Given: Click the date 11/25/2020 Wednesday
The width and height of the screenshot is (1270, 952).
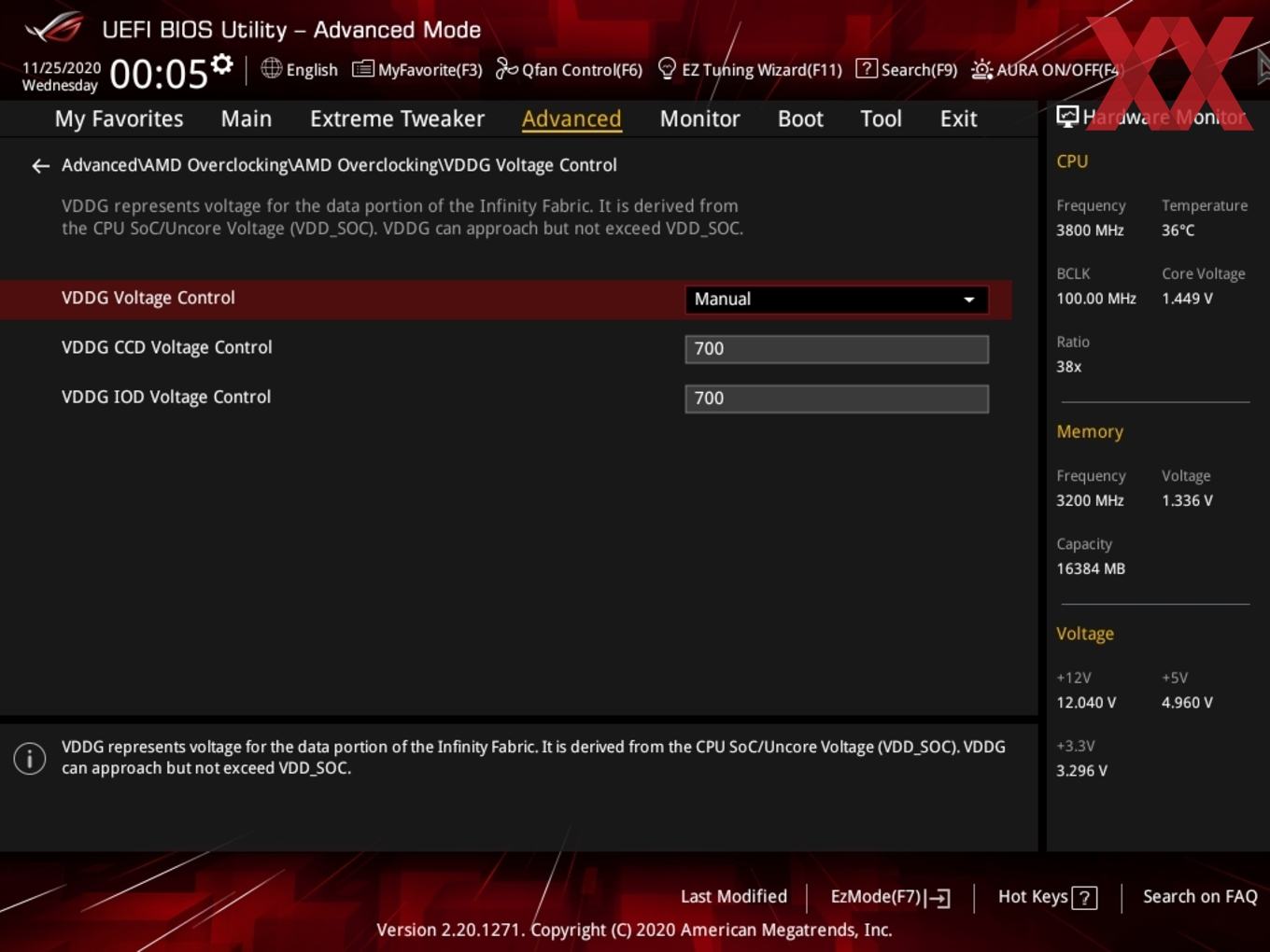Looking at the screenshot, I should (61, 77).
